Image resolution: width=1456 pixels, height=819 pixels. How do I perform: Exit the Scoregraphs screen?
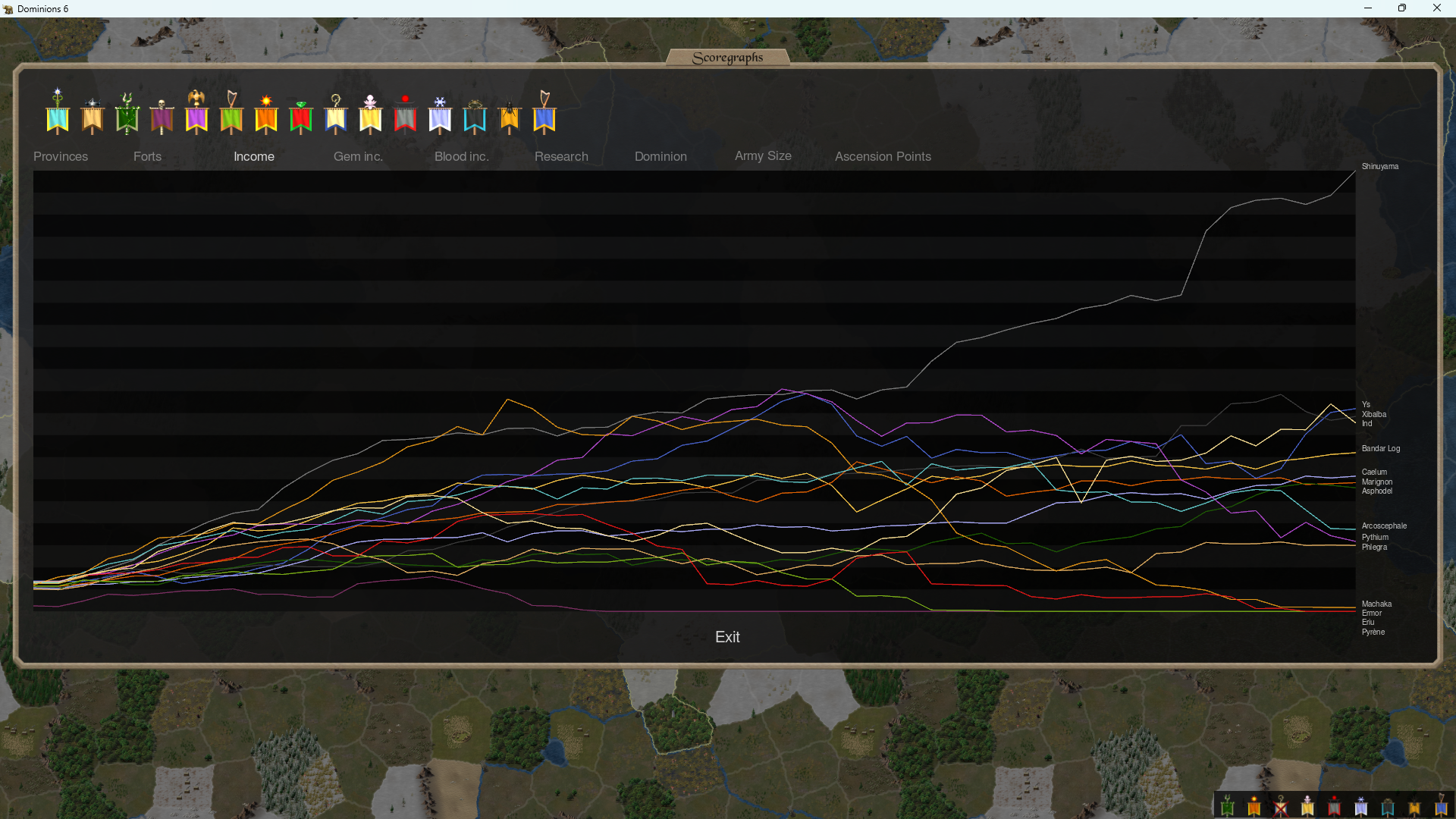(x=727, y=637)
